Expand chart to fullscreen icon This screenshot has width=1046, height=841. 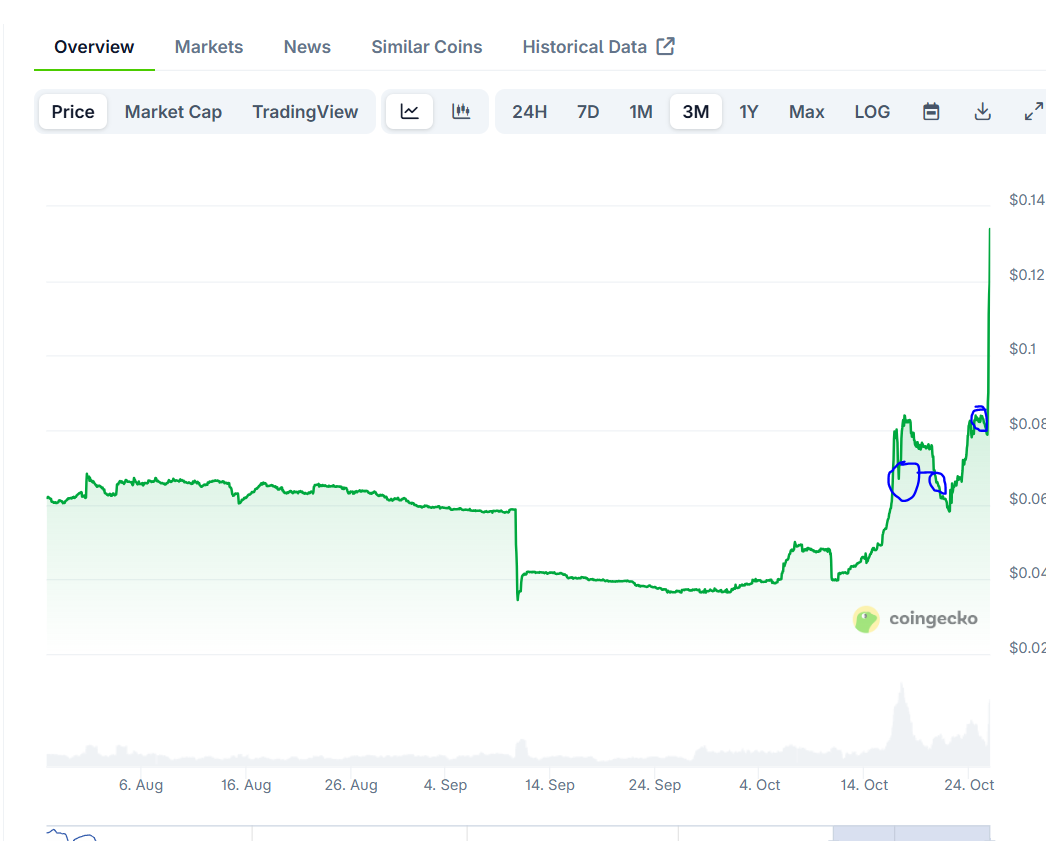tap(1033, 111)
